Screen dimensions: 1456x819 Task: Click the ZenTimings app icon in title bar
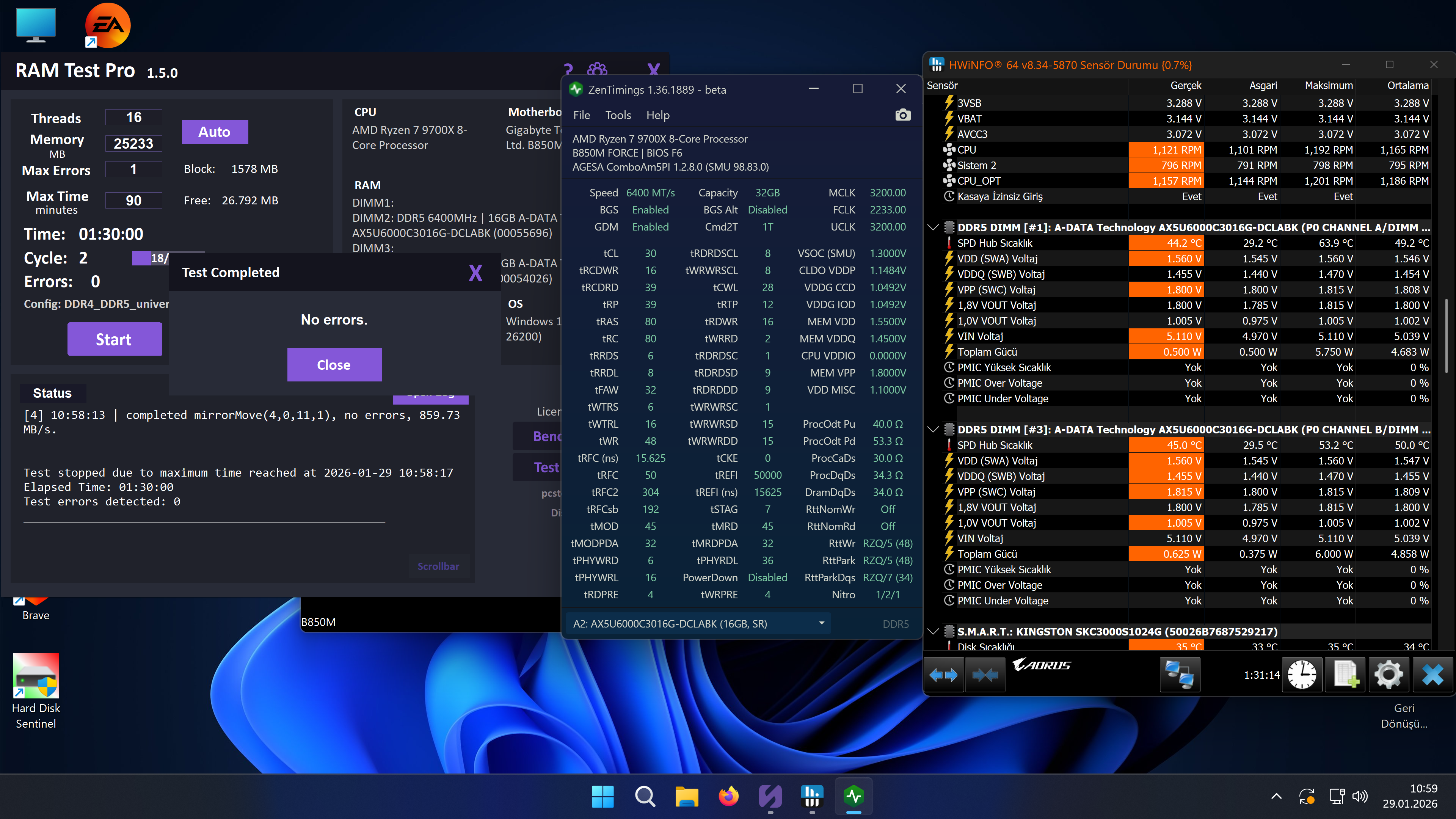(576, 89)
